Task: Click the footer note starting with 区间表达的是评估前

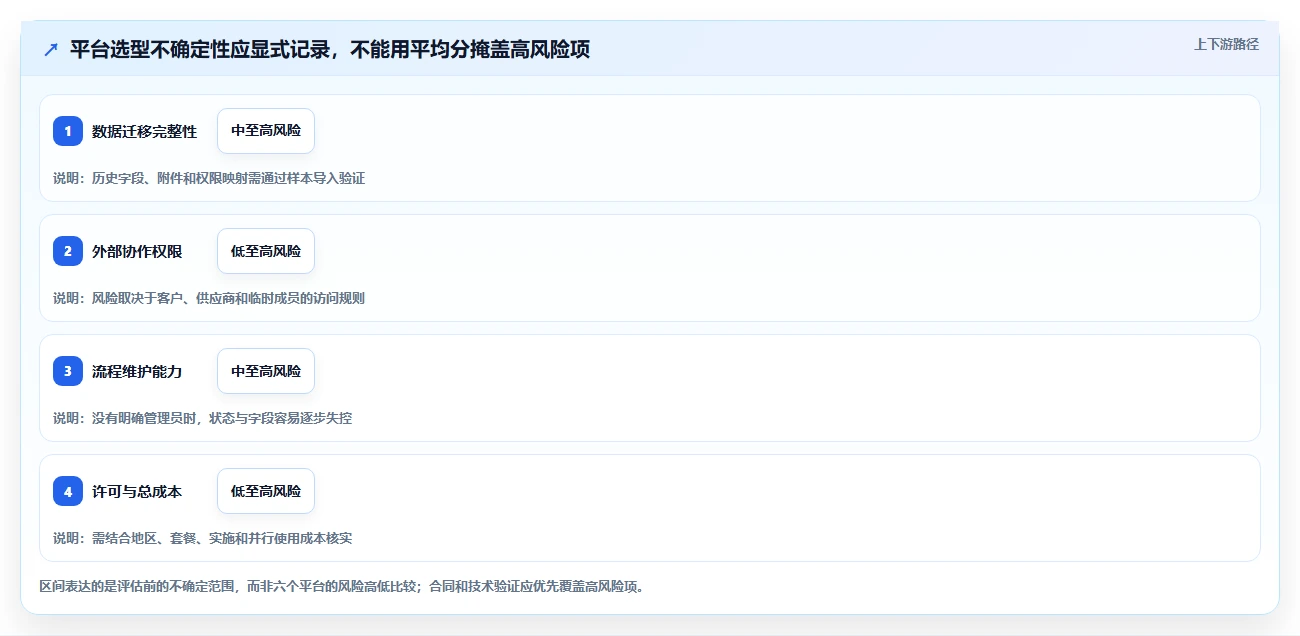Action: click(x=343, y=586)
